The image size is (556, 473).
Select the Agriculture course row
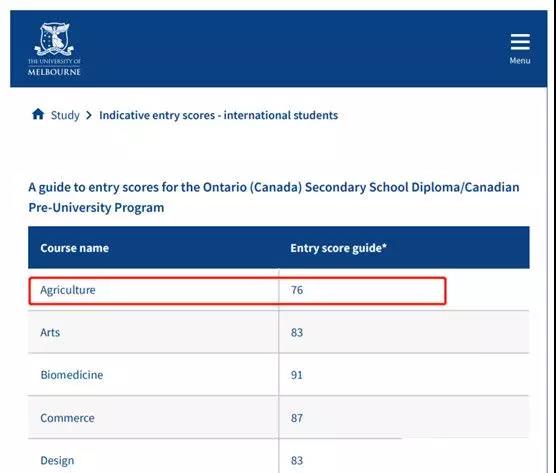(278, 290)
